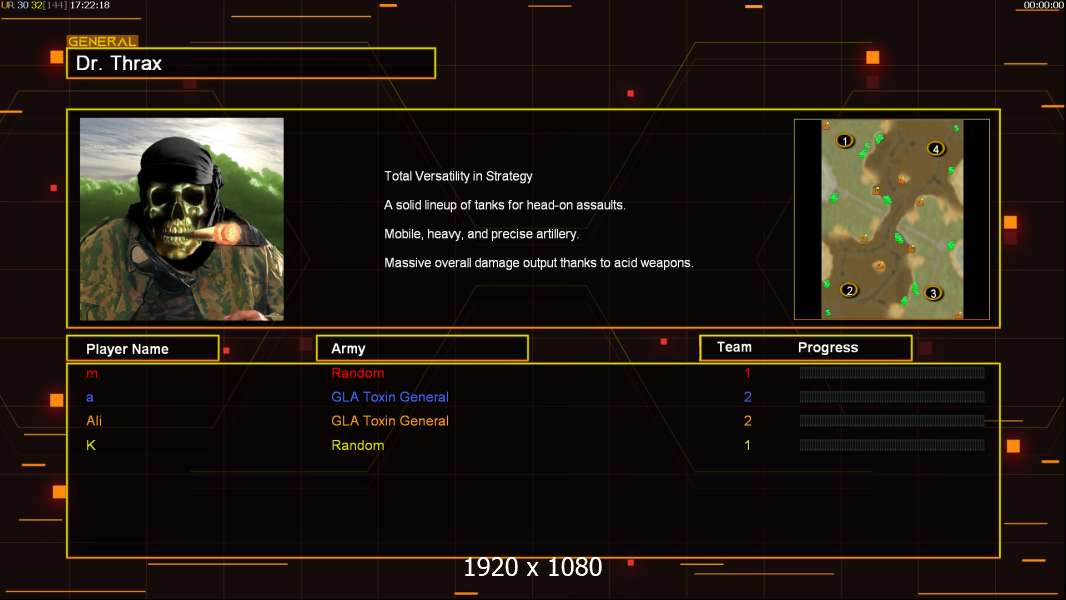Click team number 1 for player K

point(747,445)
